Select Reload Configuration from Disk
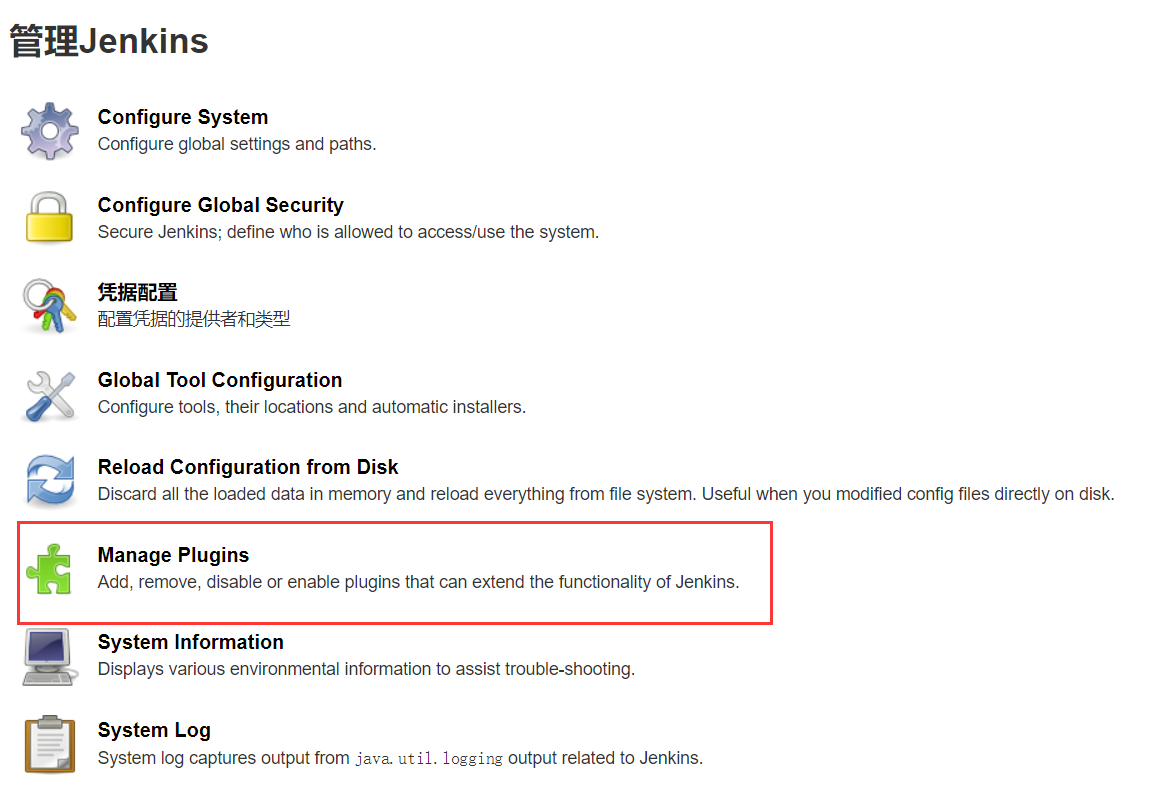 pos(248,467)
